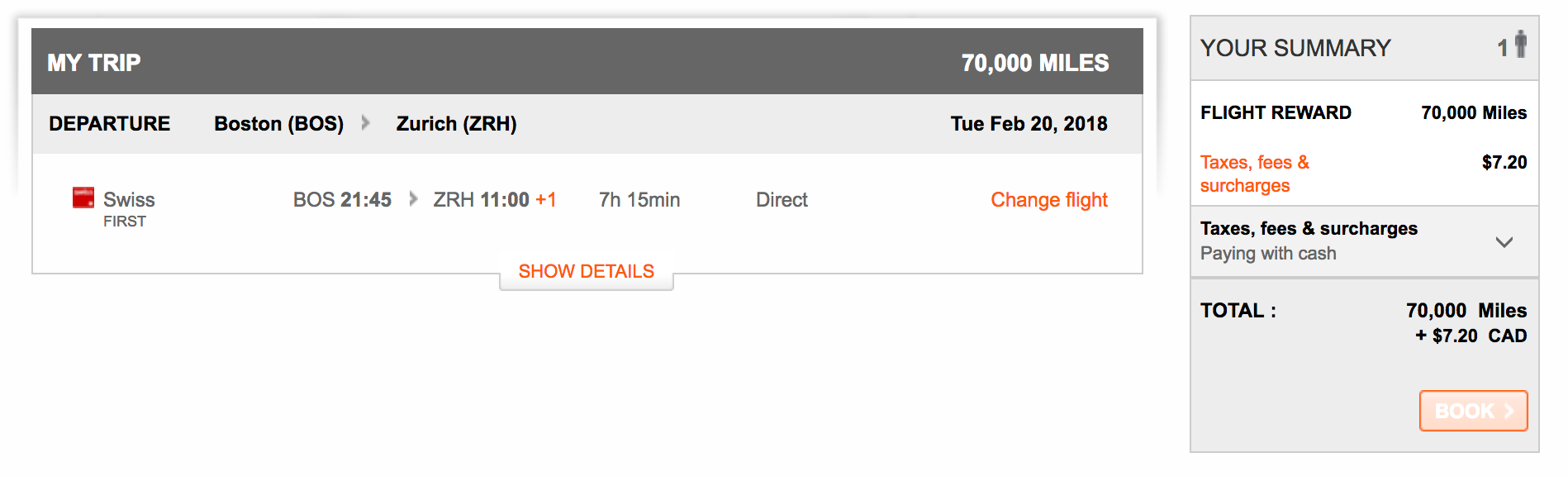This screenshot has width=1568, height=486.
Task: Click the Swiss airline logo icon
Action: (83, 197)
